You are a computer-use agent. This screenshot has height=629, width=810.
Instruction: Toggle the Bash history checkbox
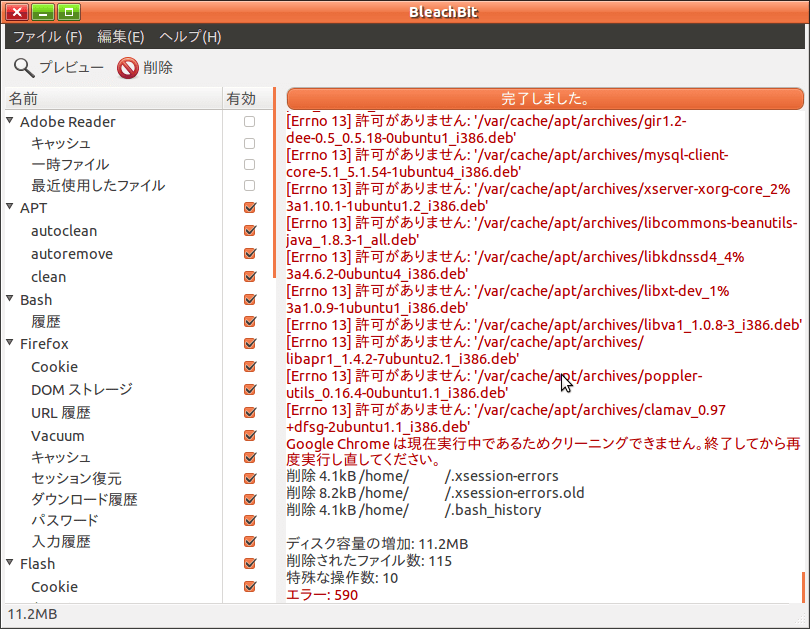tap(249, 322)
